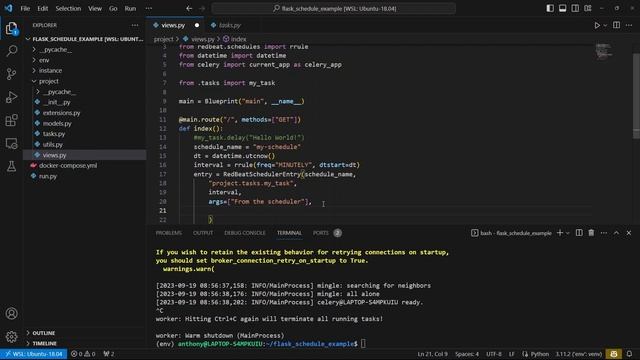640x360 pixels.
Task: Open the Explorer view in activity bar
Action: 11,28
